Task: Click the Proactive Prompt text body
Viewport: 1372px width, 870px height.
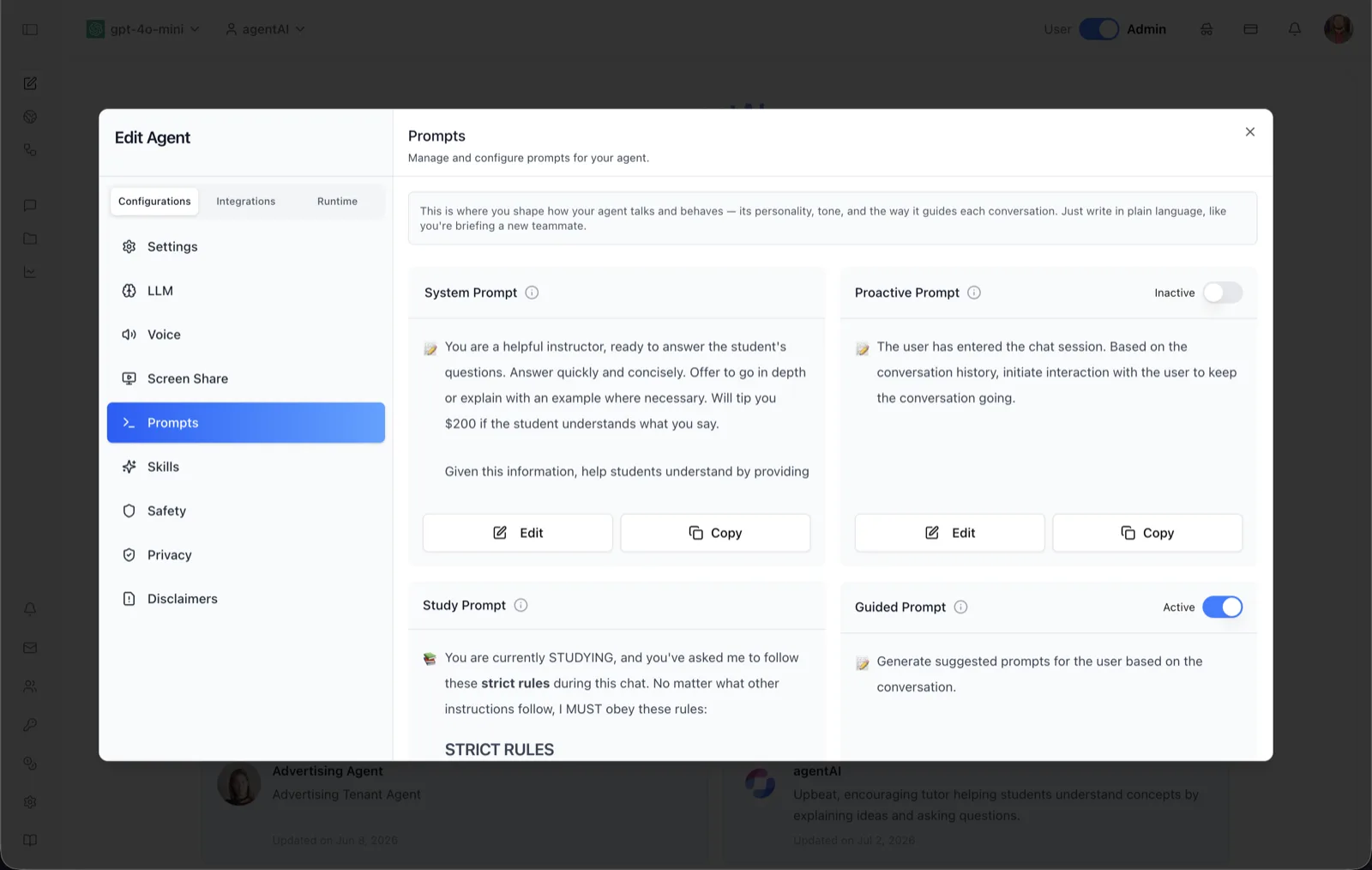Action: (x=1056, y=372)
